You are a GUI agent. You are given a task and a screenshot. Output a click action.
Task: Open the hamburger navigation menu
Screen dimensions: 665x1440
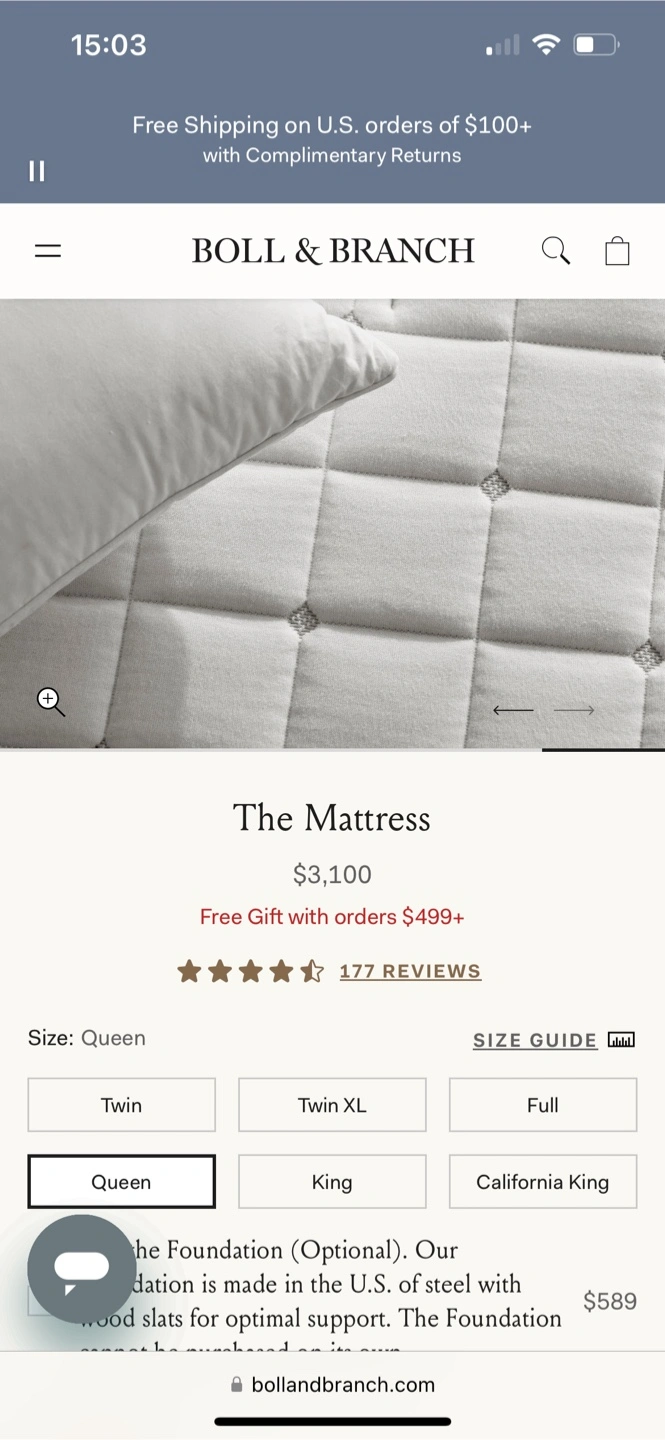click(x=48, y=251)
